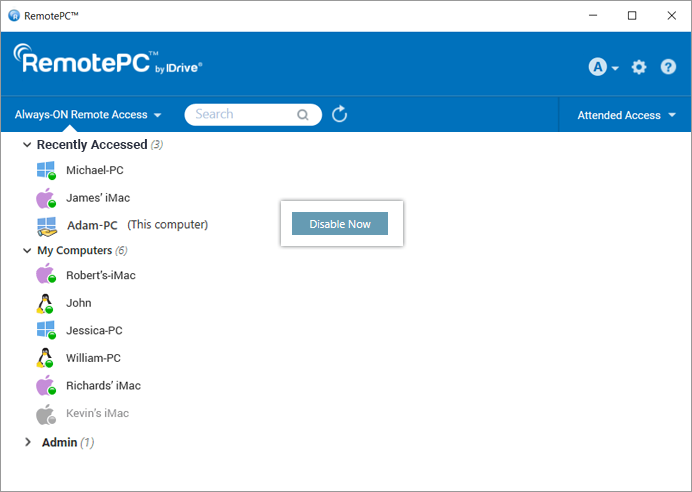Viewport: 692px width, 492px height.
Task: Collapse the Recently Accessed group
Action: [x=27, y=144]
